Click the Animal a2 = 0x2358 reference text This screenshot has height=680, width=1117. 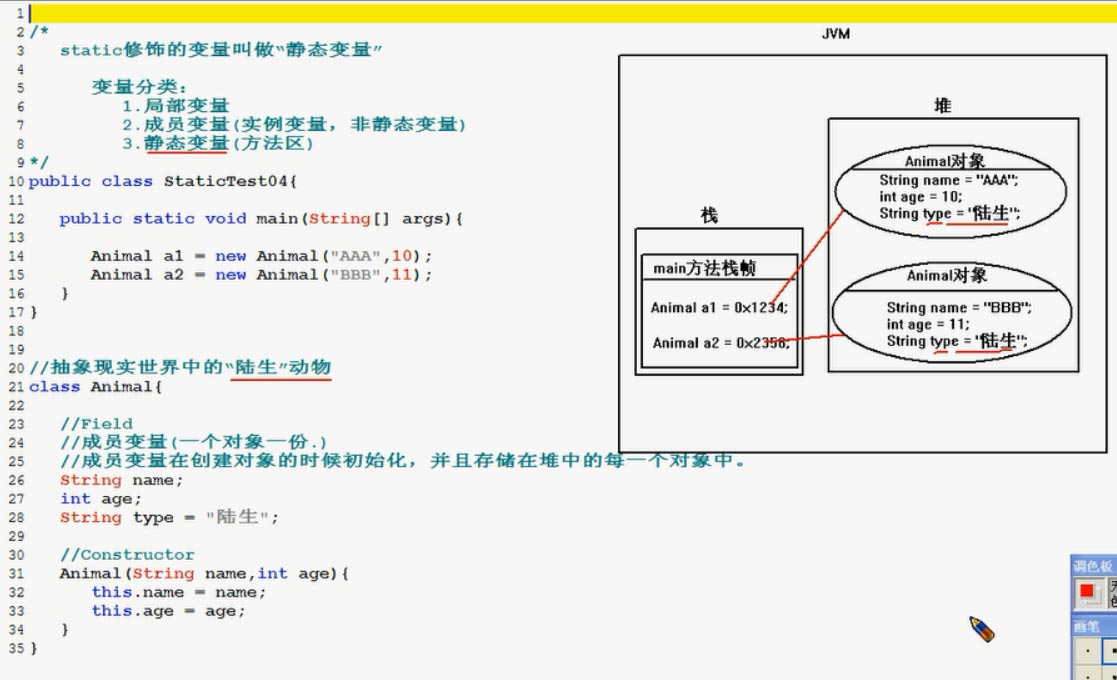pyautogui.click(x=720, y=343)
